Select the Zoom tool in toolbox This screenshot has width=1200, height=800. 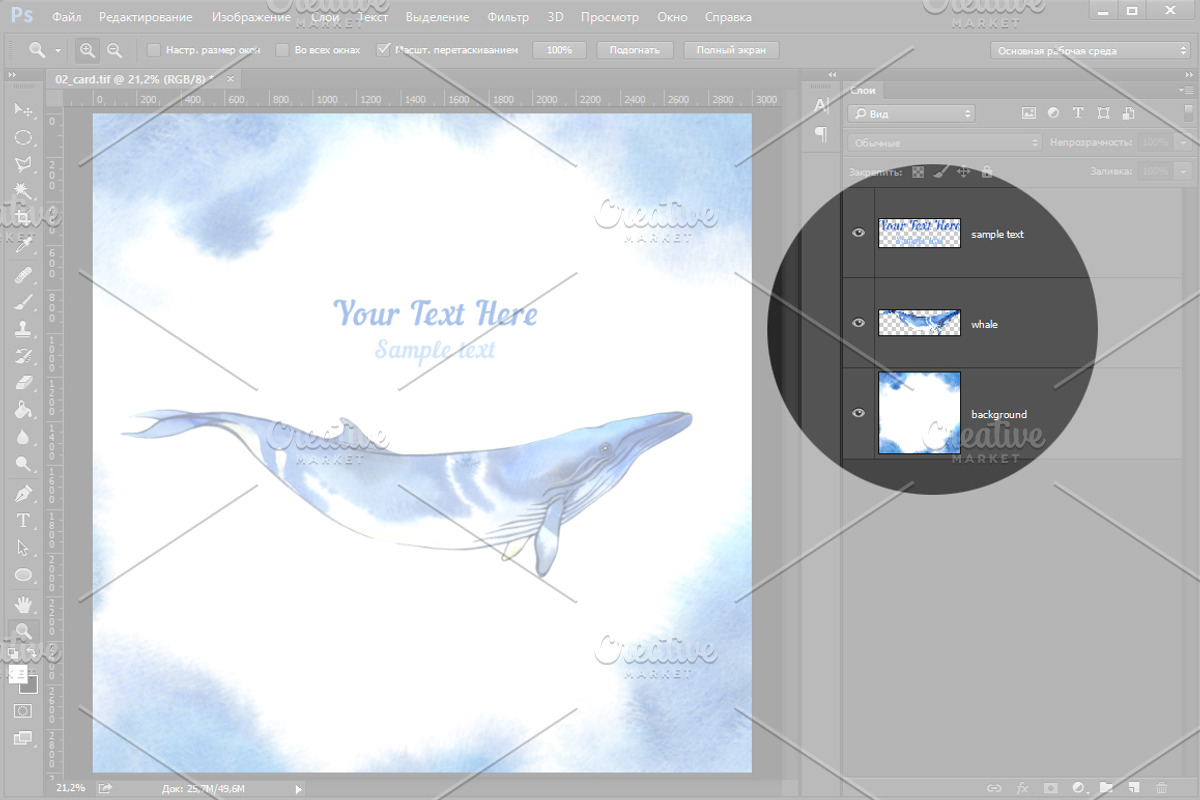(x=23, y=631)
